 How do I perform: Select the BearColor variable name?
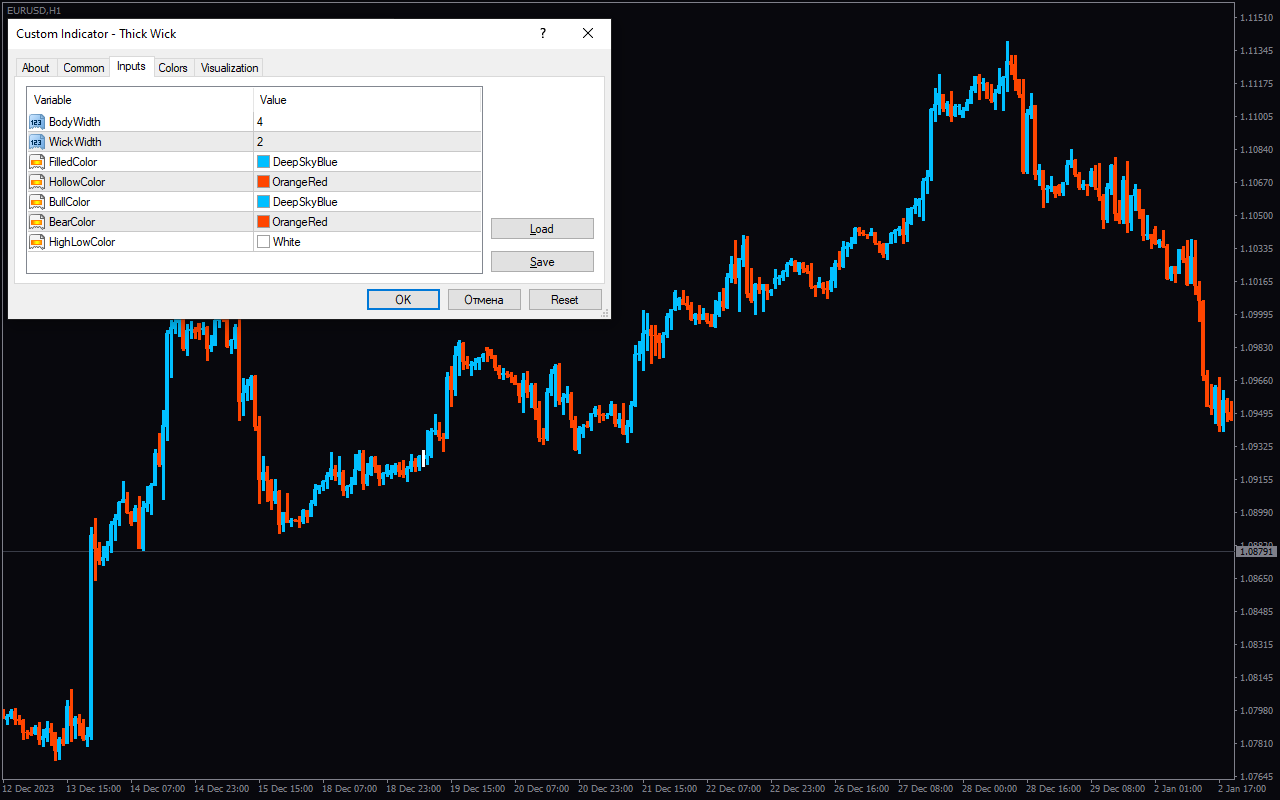coord(72,222)
